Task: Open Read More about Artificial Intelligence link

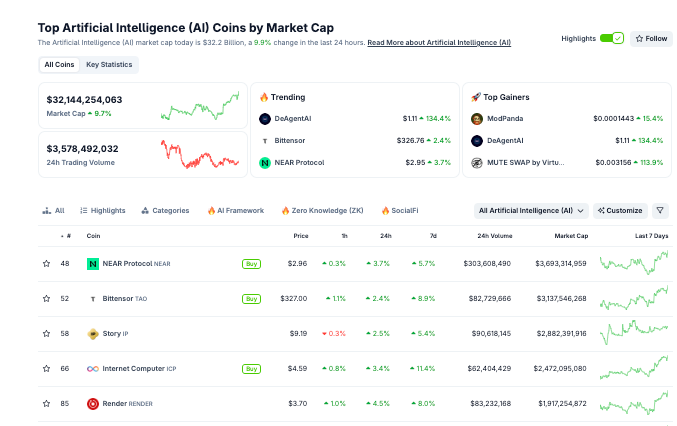Action: pyautogui.click(x=439, y=43)
